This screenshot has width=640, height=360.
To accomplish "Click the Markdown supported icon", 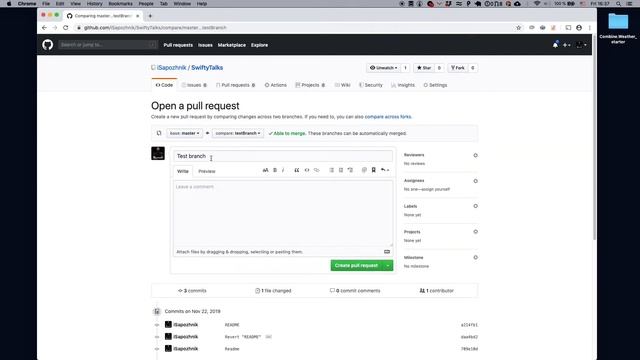I will pyautogui.click(x=387, y=252).
